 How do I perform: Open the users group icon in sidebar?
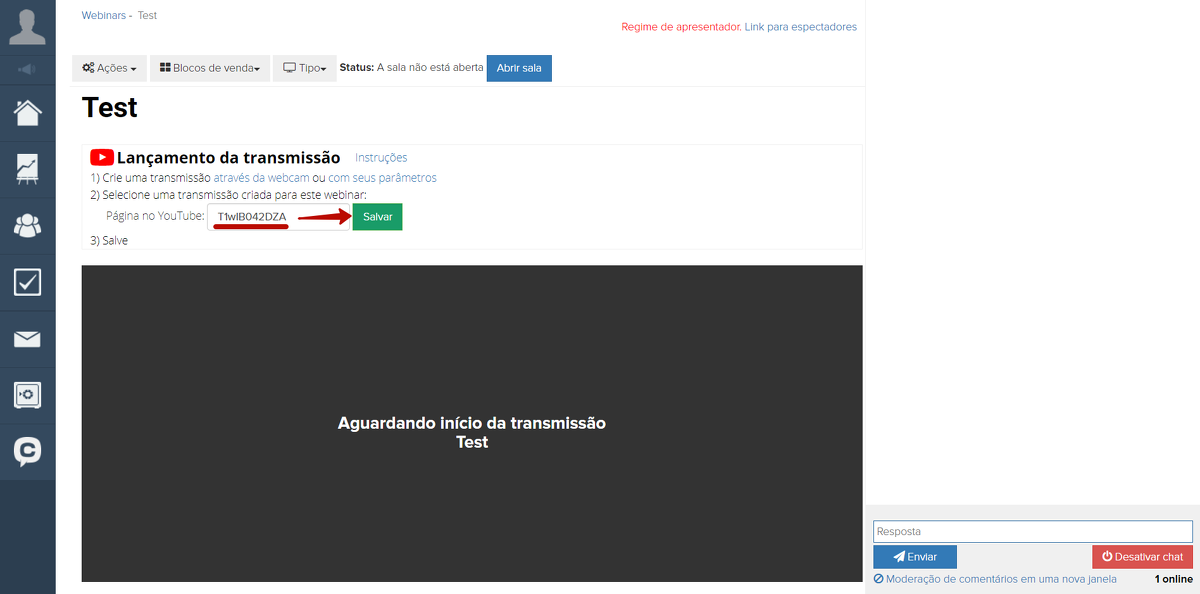[x=27, y=226]
